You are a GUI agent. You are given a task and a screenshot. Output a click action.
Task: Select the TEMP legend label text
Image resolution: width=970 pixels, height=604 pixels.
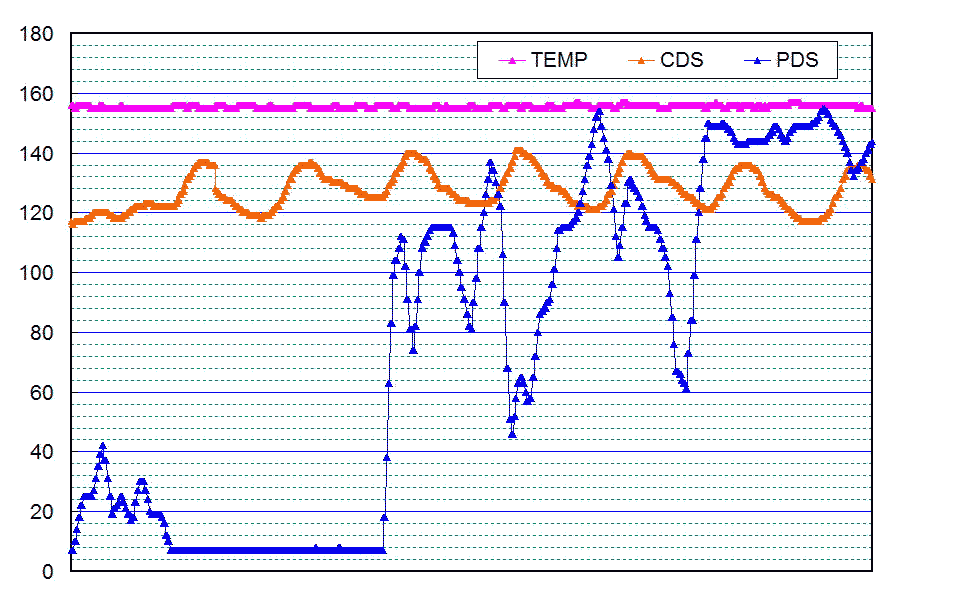(559, 61)
